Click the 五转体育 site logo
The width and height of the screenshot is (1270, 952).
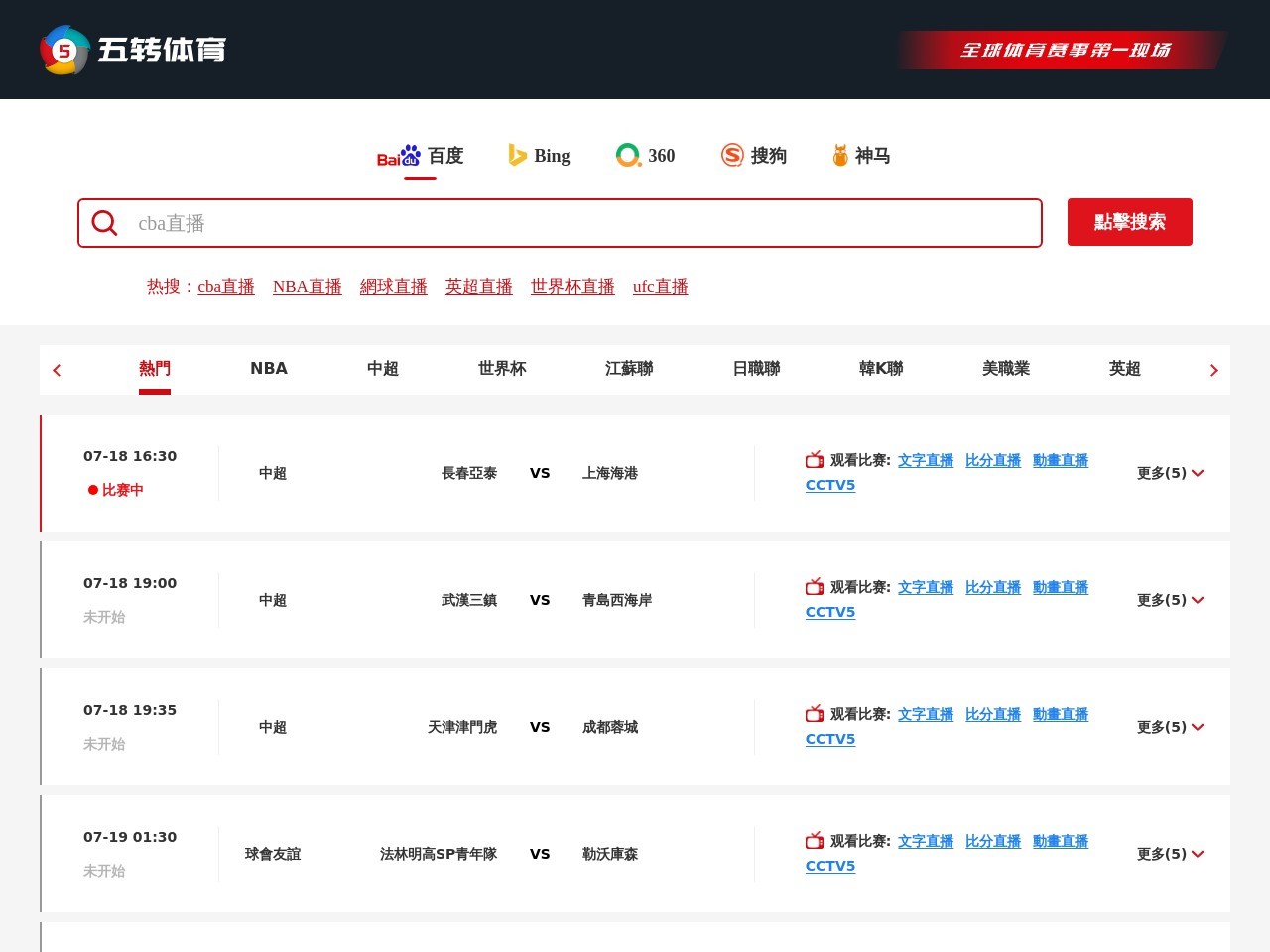pyautogui.click(x=133, y=50)
